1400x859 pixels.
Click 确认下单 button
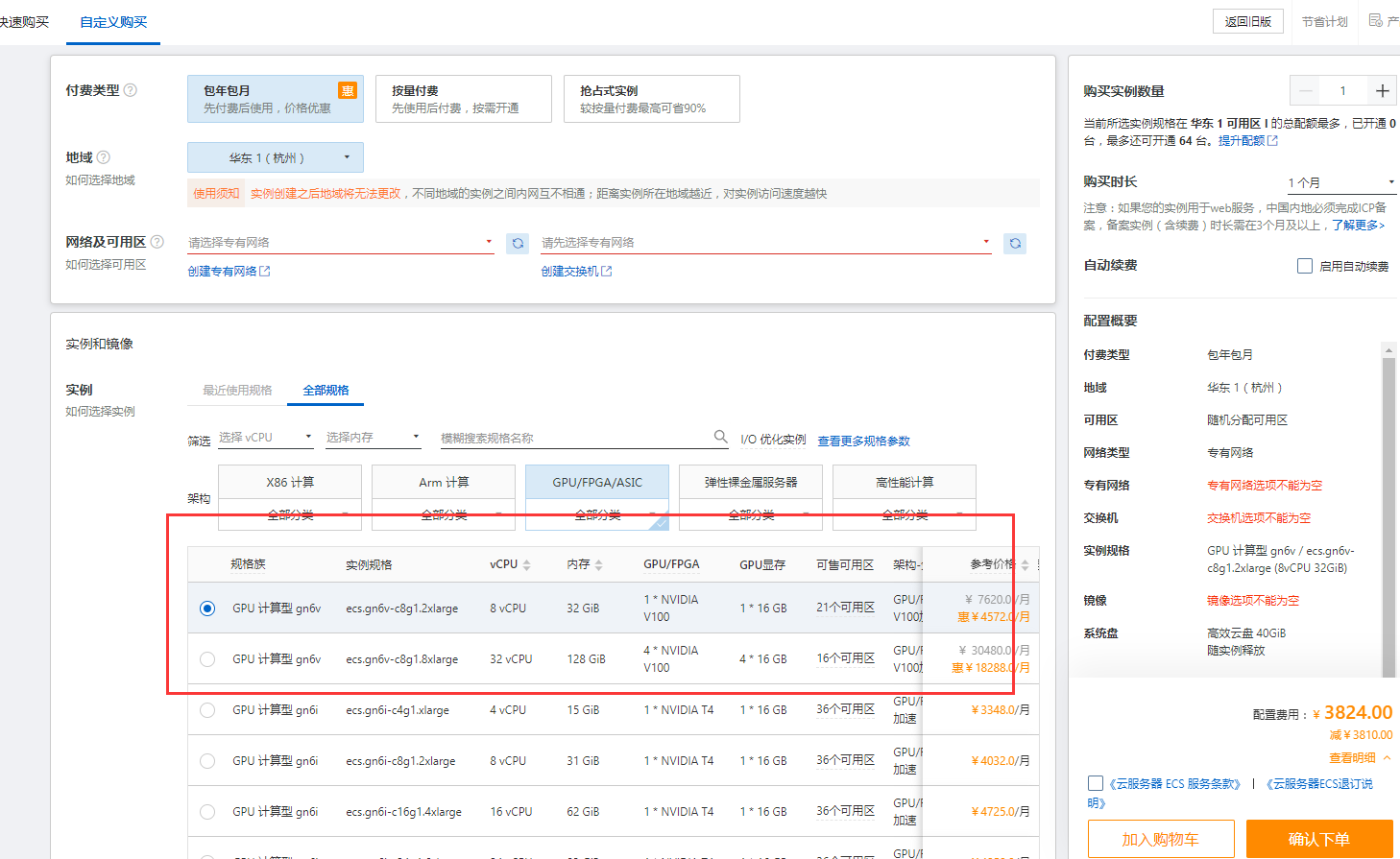(1319, 839)
